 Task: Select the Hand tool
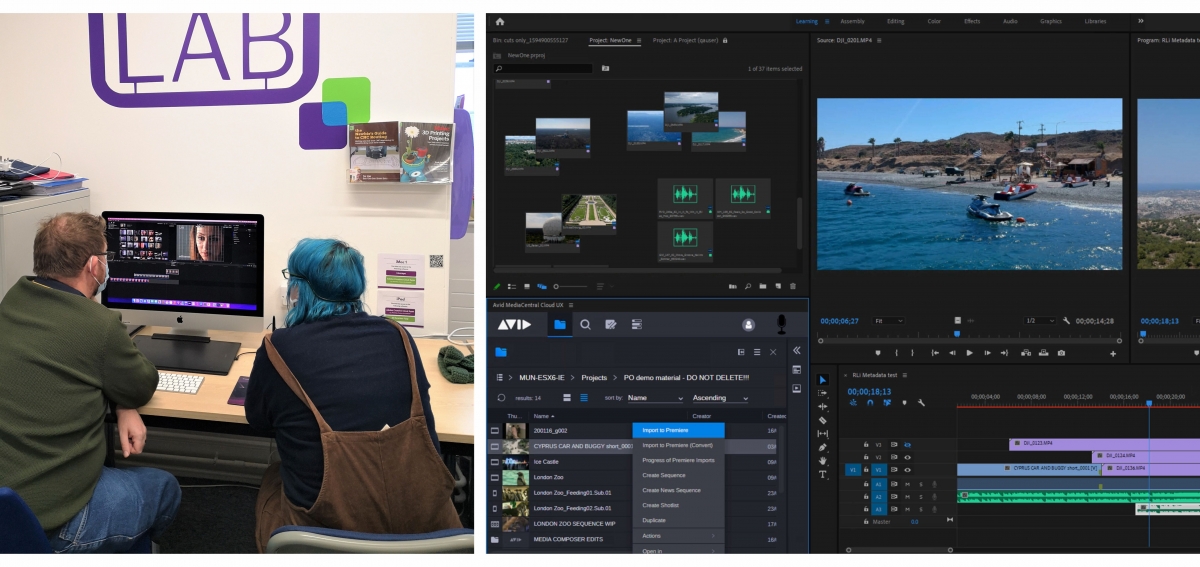(823, 461)
